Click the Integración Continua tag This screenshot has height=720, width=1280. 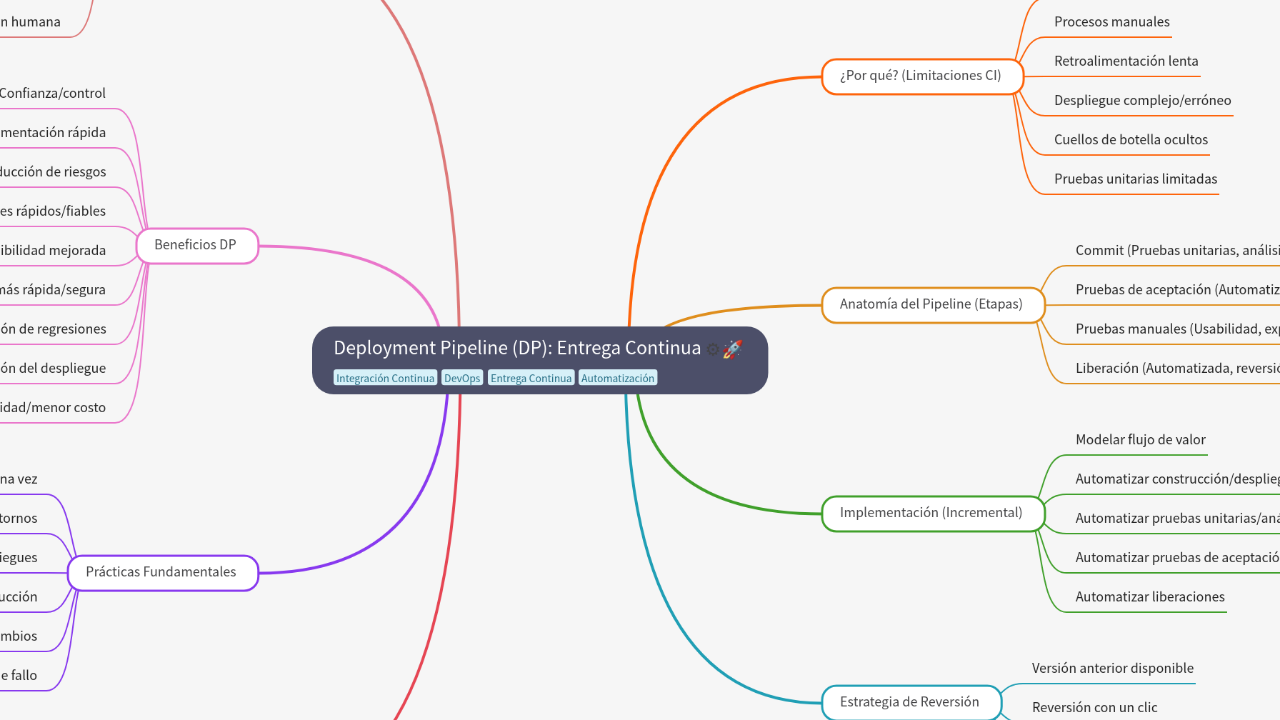click(385, 378)
